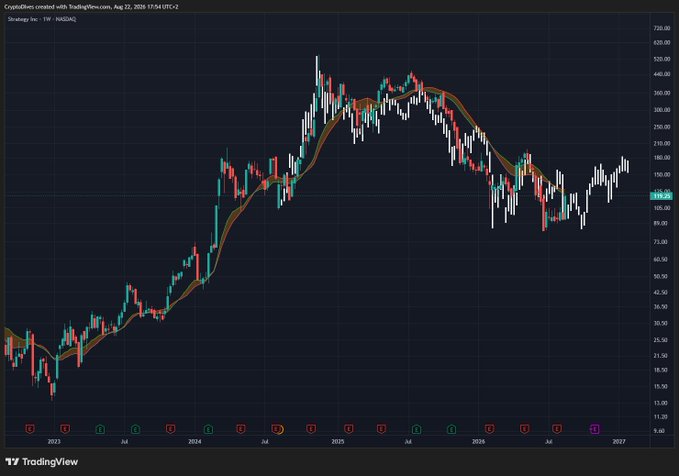This screenshot has height=476, width=679.
Task: Click the 520.00 price axis label
Action: tap(662, 59)
